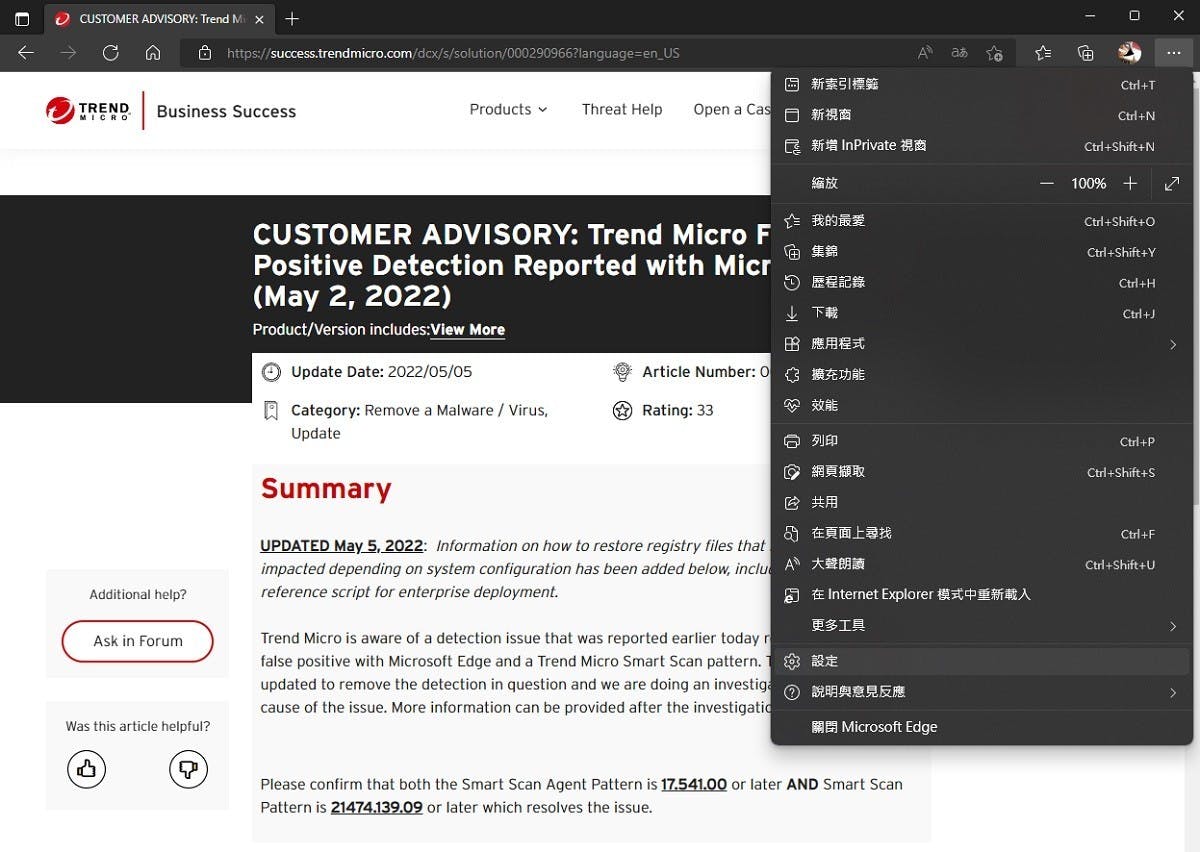Enter full screen from zoom row
The image size is (1200, 852).
coord(1172,184)
